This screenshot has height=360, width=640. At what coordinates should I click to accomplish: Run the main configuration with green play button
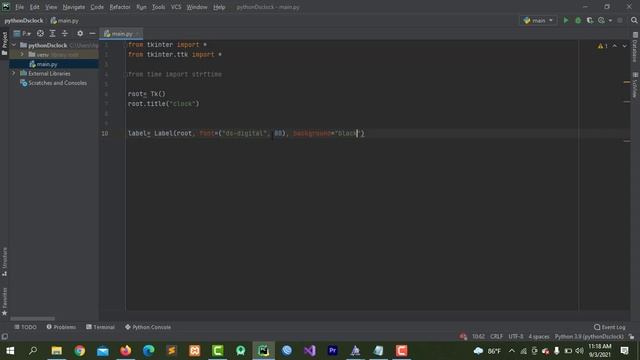[x=566, y=20]
